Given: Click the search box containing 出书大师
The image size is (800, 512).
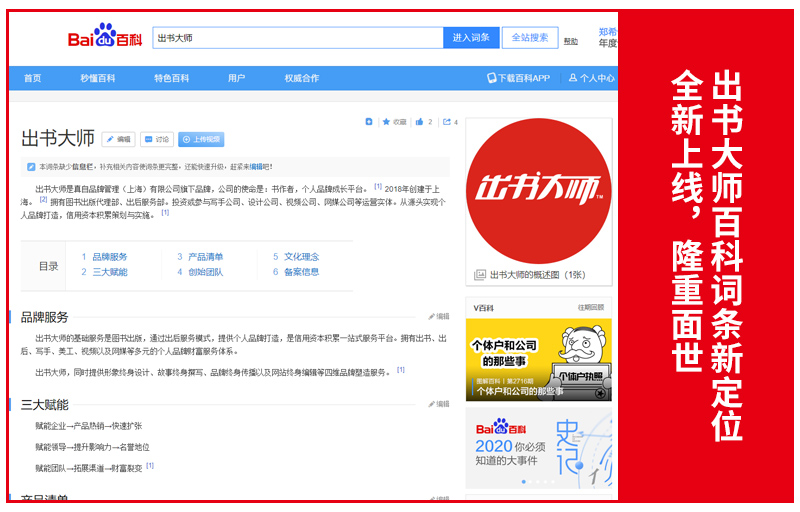Looking at the screenshot, I should point(297,38).
